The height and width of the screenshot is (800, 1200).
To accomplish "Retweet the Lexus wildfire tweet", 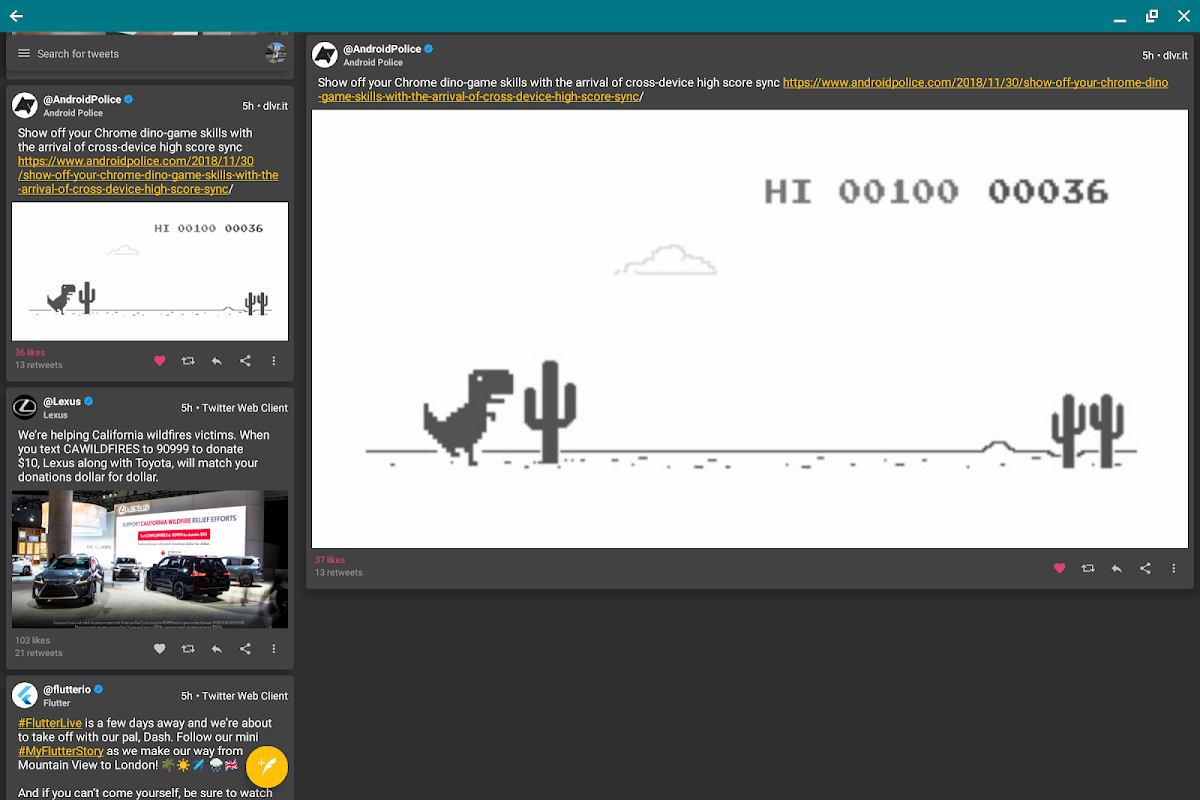I will [188, 648].
